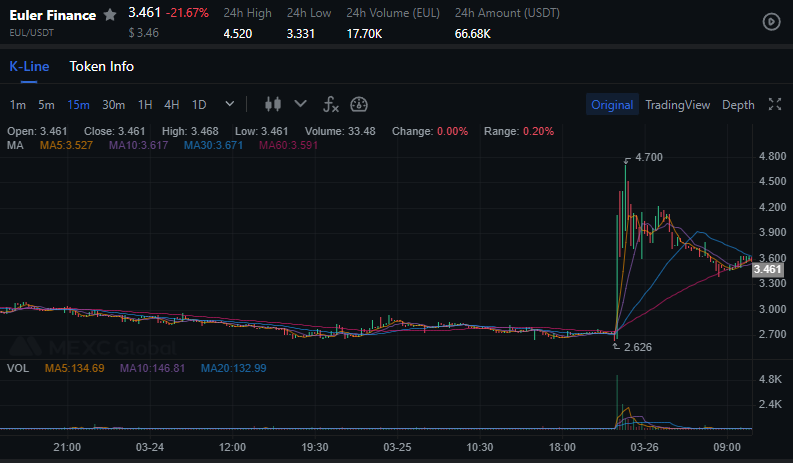
Task: Click the -21.67% change value
Action: pyautogui.click(x=187, y=13)
